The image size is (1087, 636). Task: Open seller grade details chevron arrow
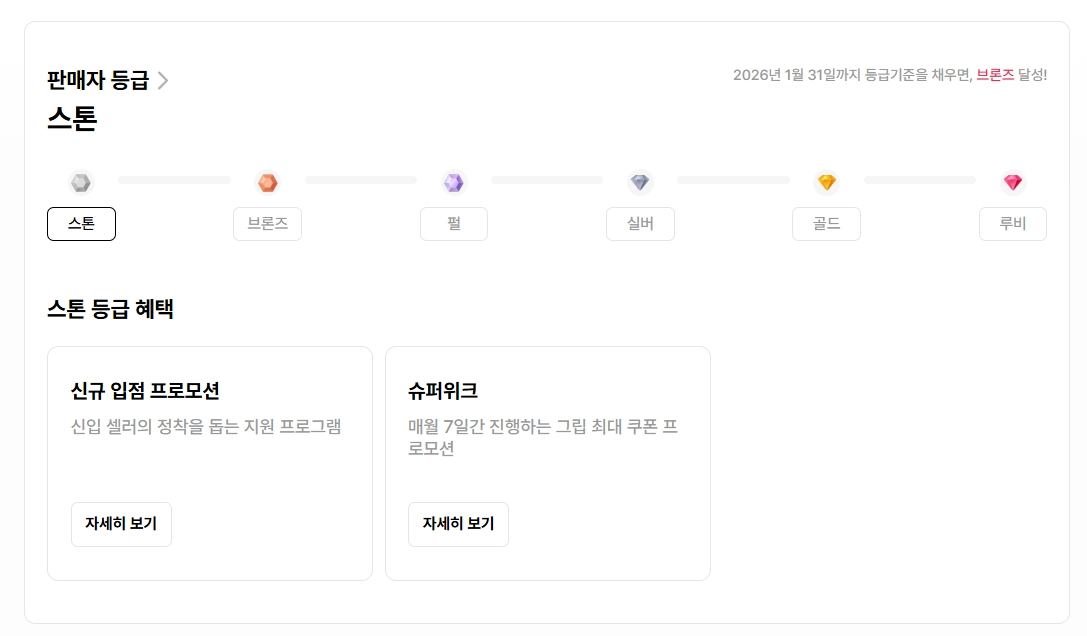click(163, 81)
